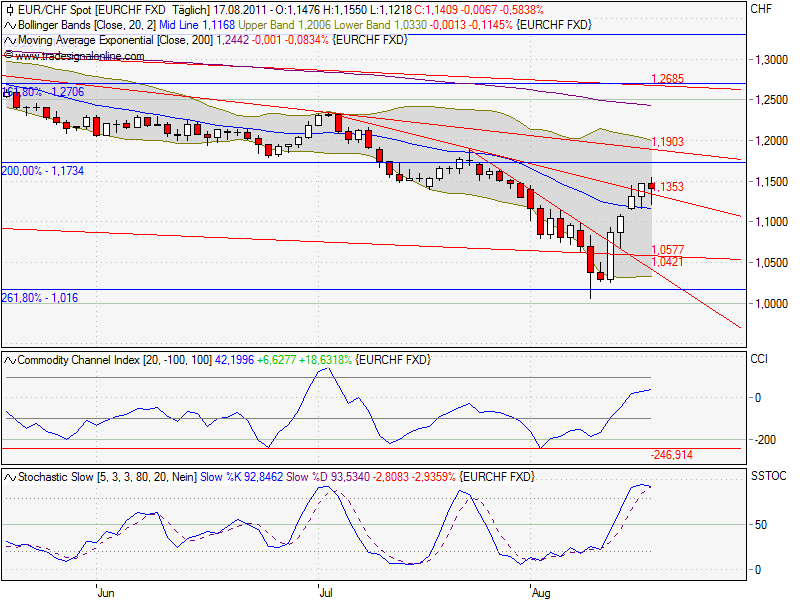This screenshot has height=600, width=800.
Task: Click the Upper Band 1,2006 value
Action: point(285,25)
